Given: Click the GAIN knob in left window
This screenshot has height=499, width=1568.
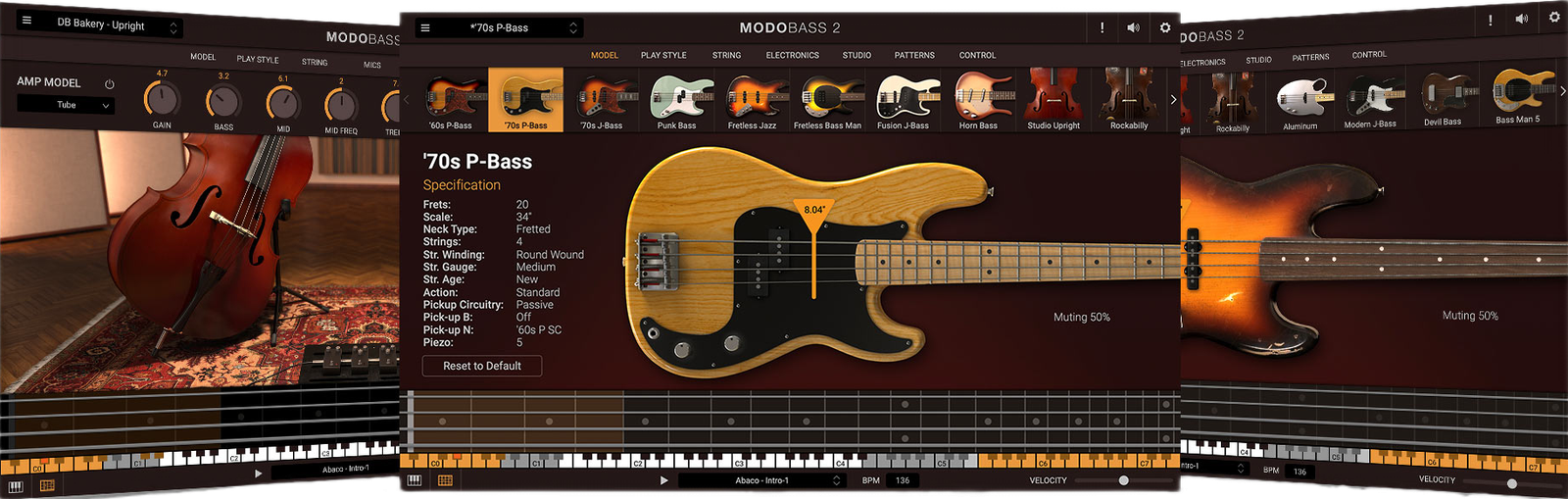Looking at the screenshot, I should click(162, 100).
